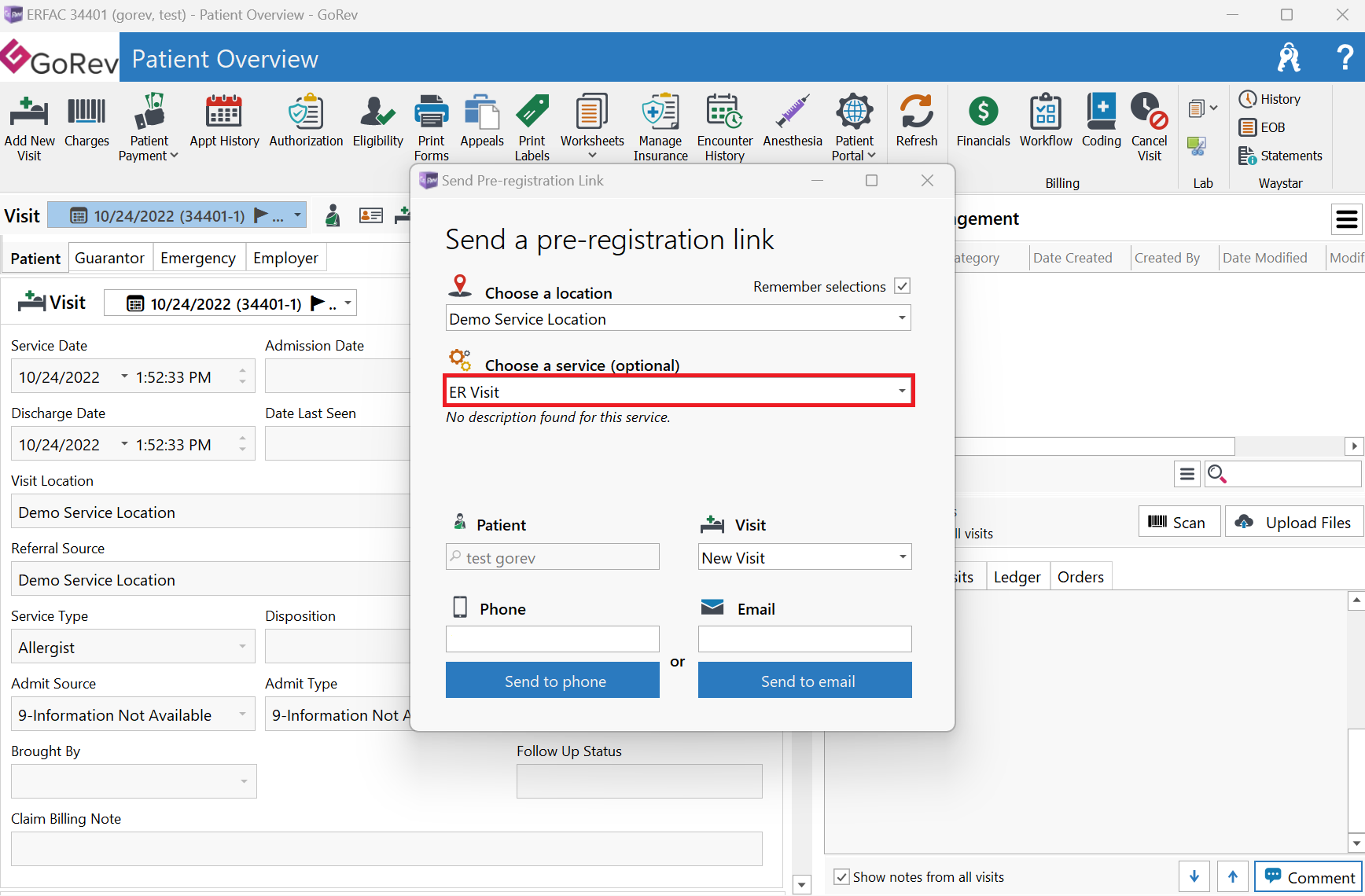Switch to Orders tab

pyautogui.click(x=1080, y=577)
